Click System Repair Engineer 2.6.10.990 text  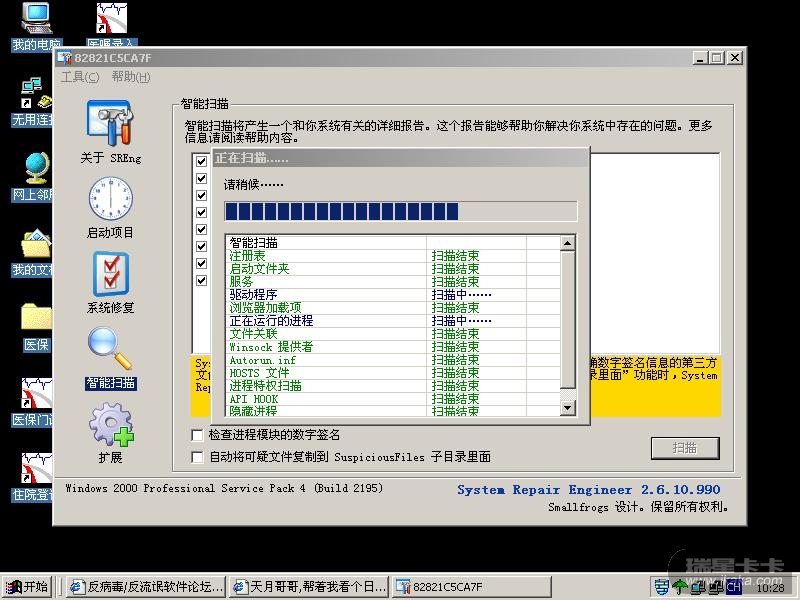pyautogui.click(x=588, y=490)
